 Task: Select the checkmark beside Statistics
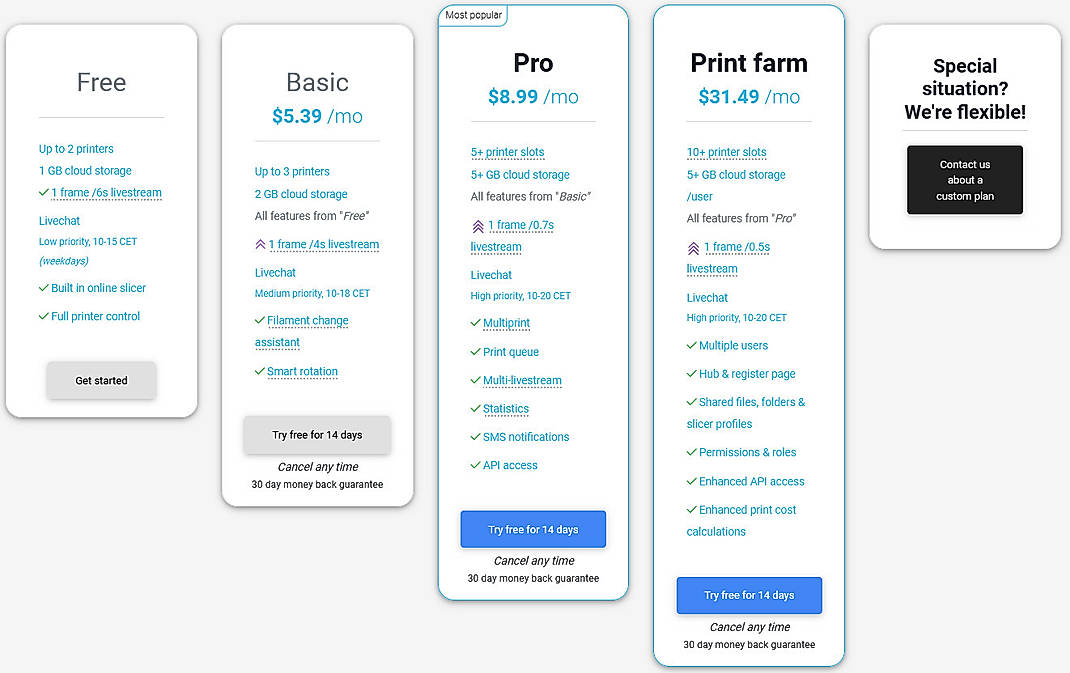point(473,408)
